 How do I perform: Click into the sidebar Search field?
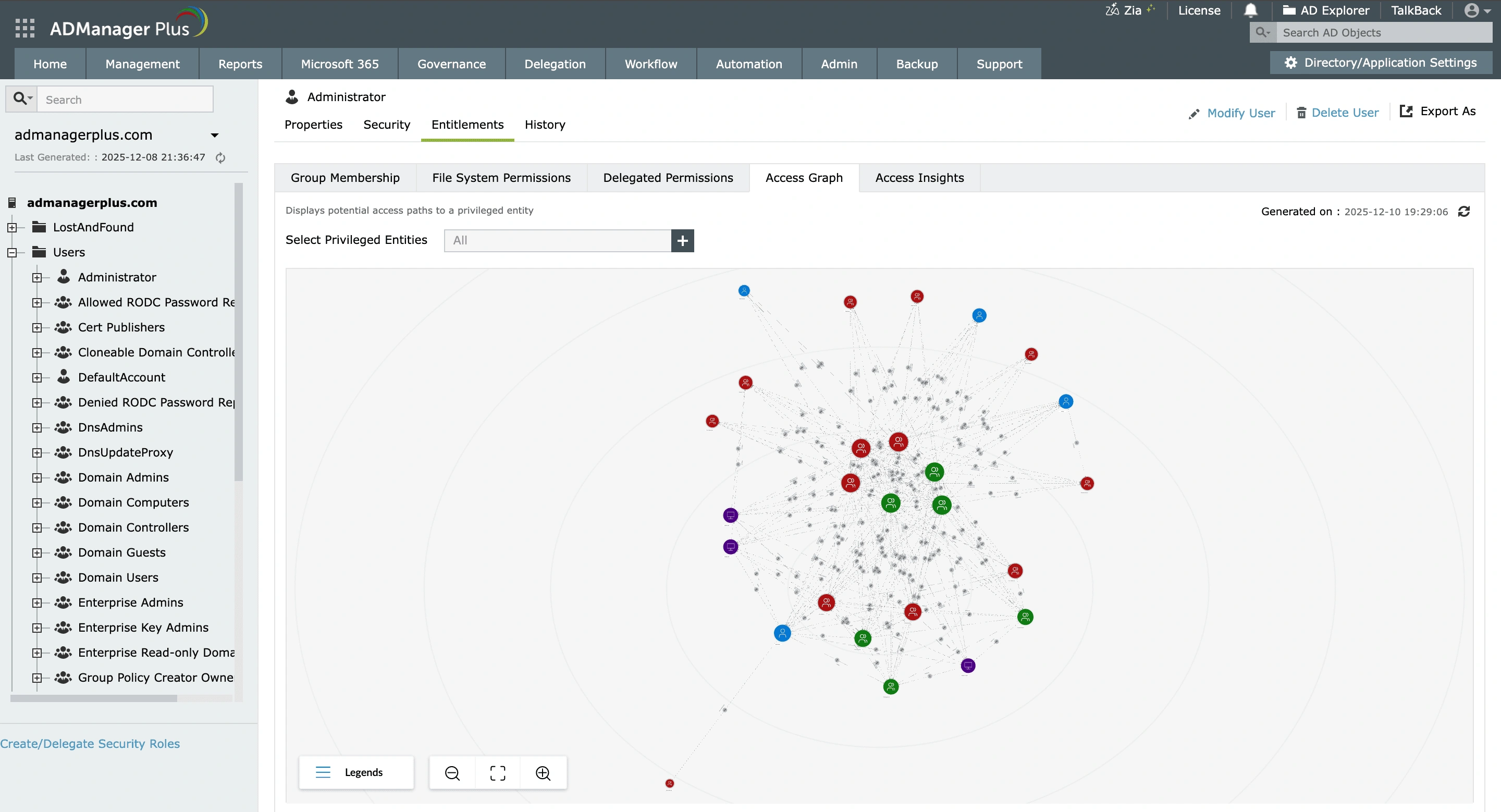(125, 99)
